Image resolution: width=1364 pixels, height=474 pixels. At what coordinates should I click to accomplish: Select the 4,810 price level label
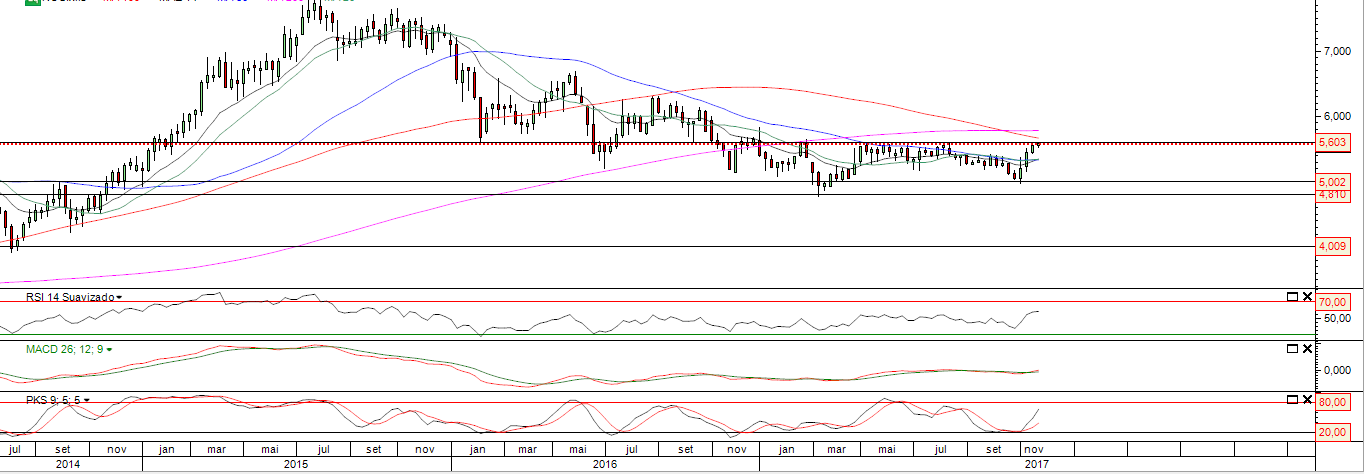click(x=1334, y=194)
